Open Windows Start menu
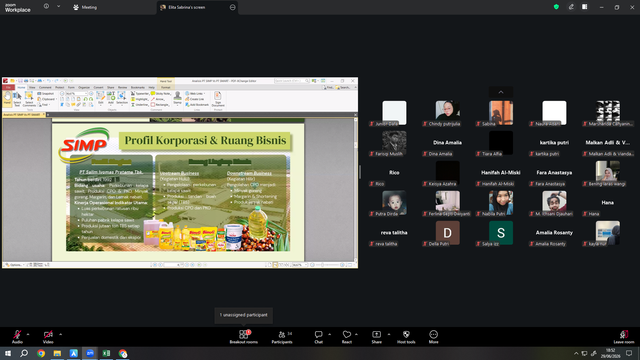The width and height of the screenshot is (640, 360). pyautogui.click(x=8, y=353)
